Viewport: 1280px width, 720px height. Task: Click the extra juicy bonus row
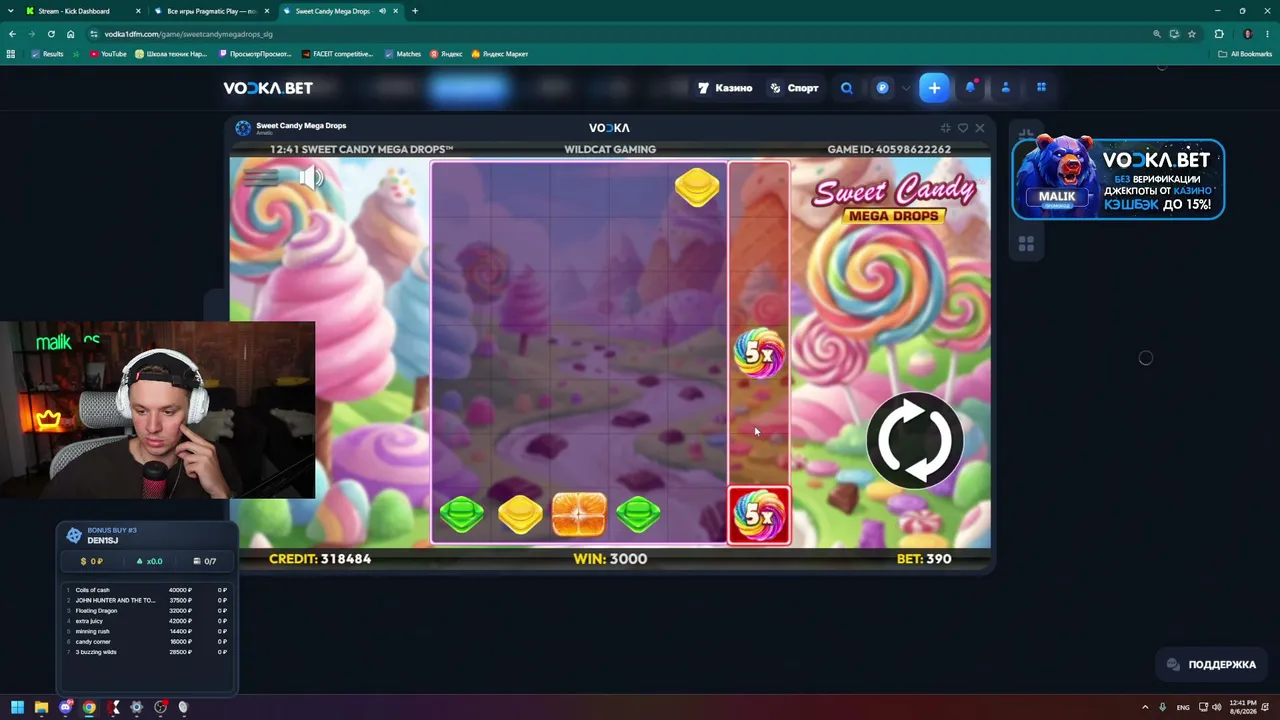pos(147,621)
